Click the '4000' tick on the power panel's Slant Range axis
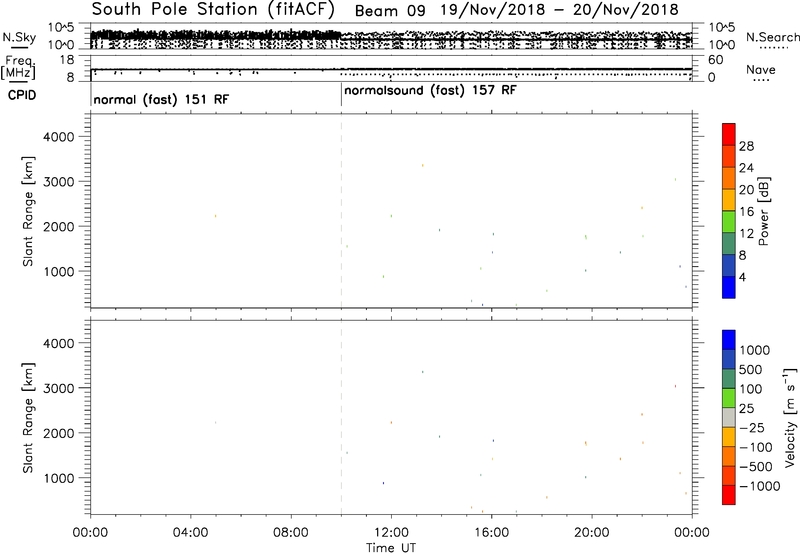The width and height of the screenshot is (800, 554). (x=59, y=137)
